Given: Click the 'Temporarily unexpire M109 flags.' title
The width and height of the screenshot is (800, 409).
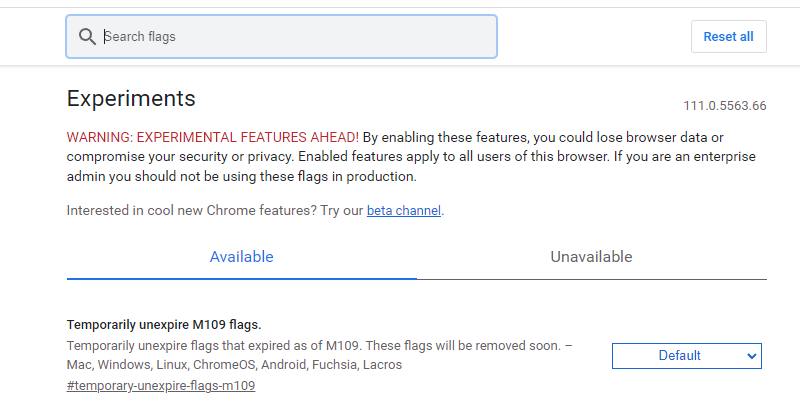Looking at the screenshot, I should (163, 325).
